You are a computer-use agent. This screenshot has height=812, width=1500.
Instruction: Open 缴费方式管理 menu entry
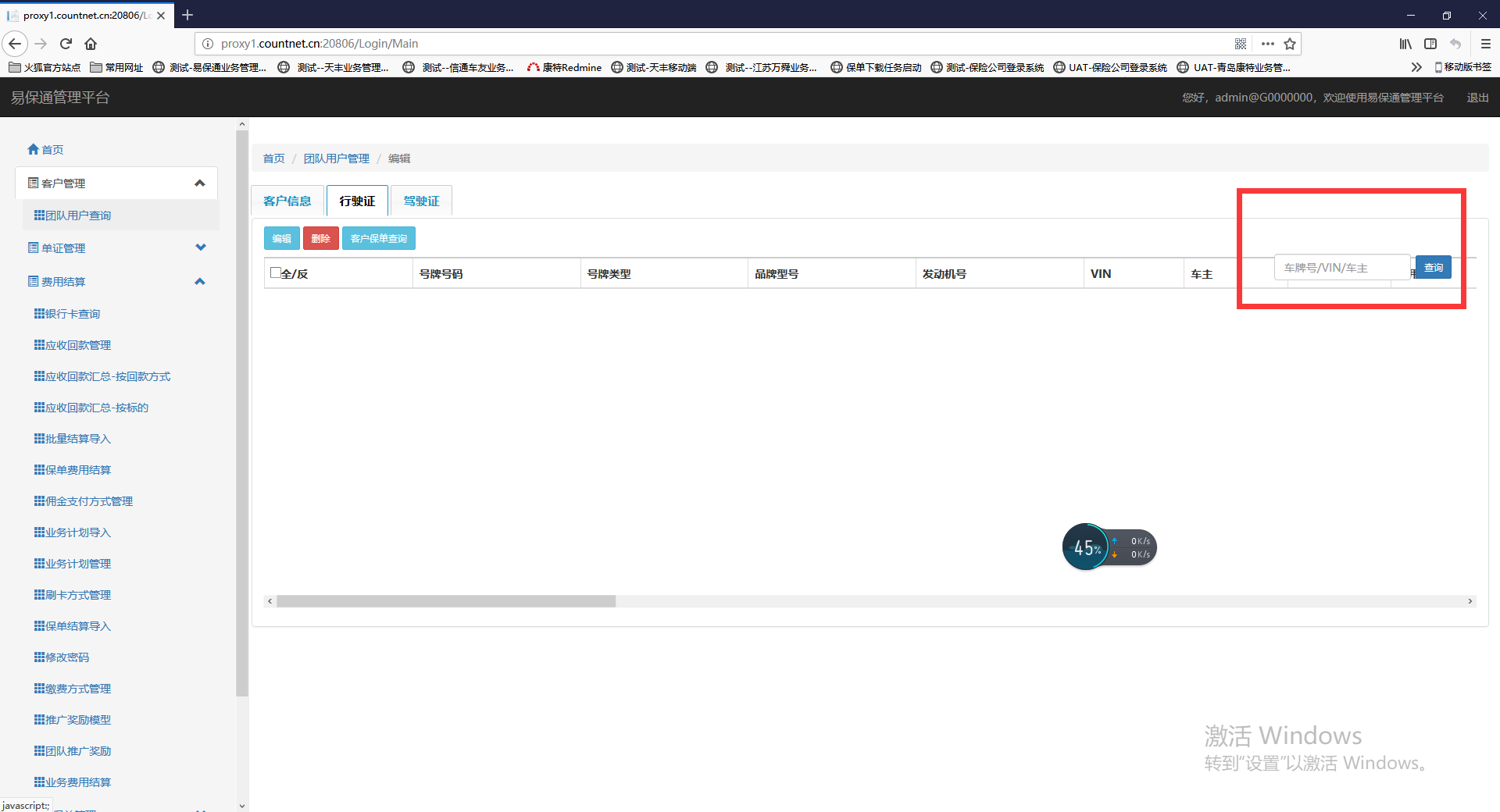click(73, 689)
